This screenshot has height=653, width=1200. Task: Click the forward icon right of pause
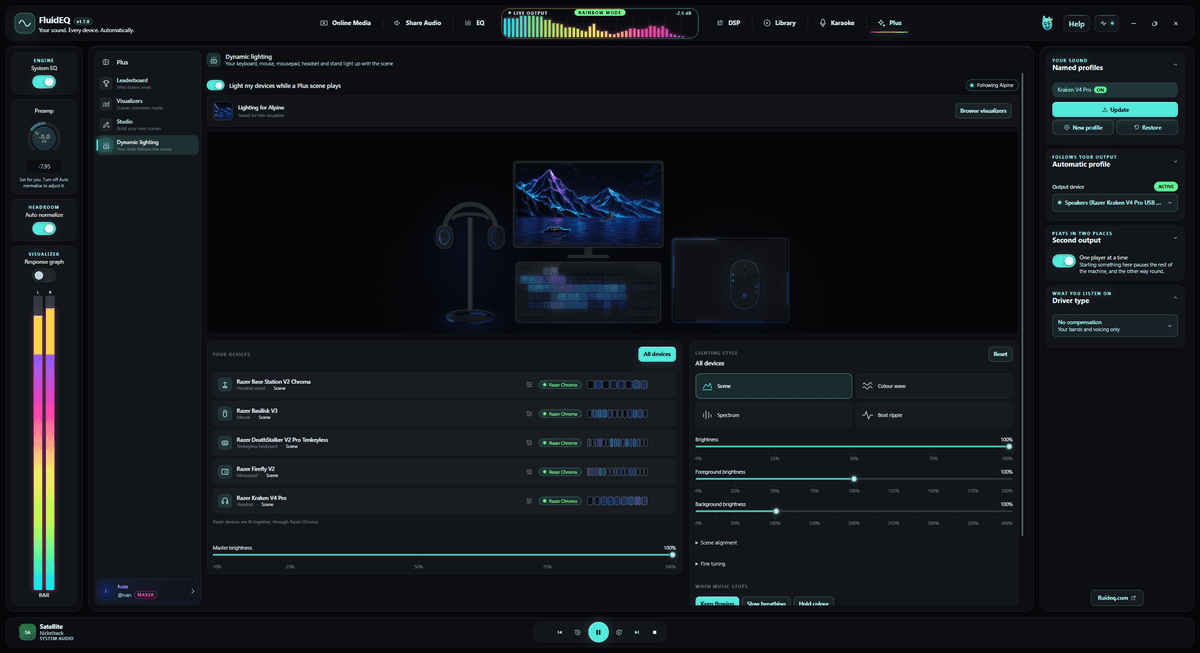pyautogui.click(x=619, y=632)
